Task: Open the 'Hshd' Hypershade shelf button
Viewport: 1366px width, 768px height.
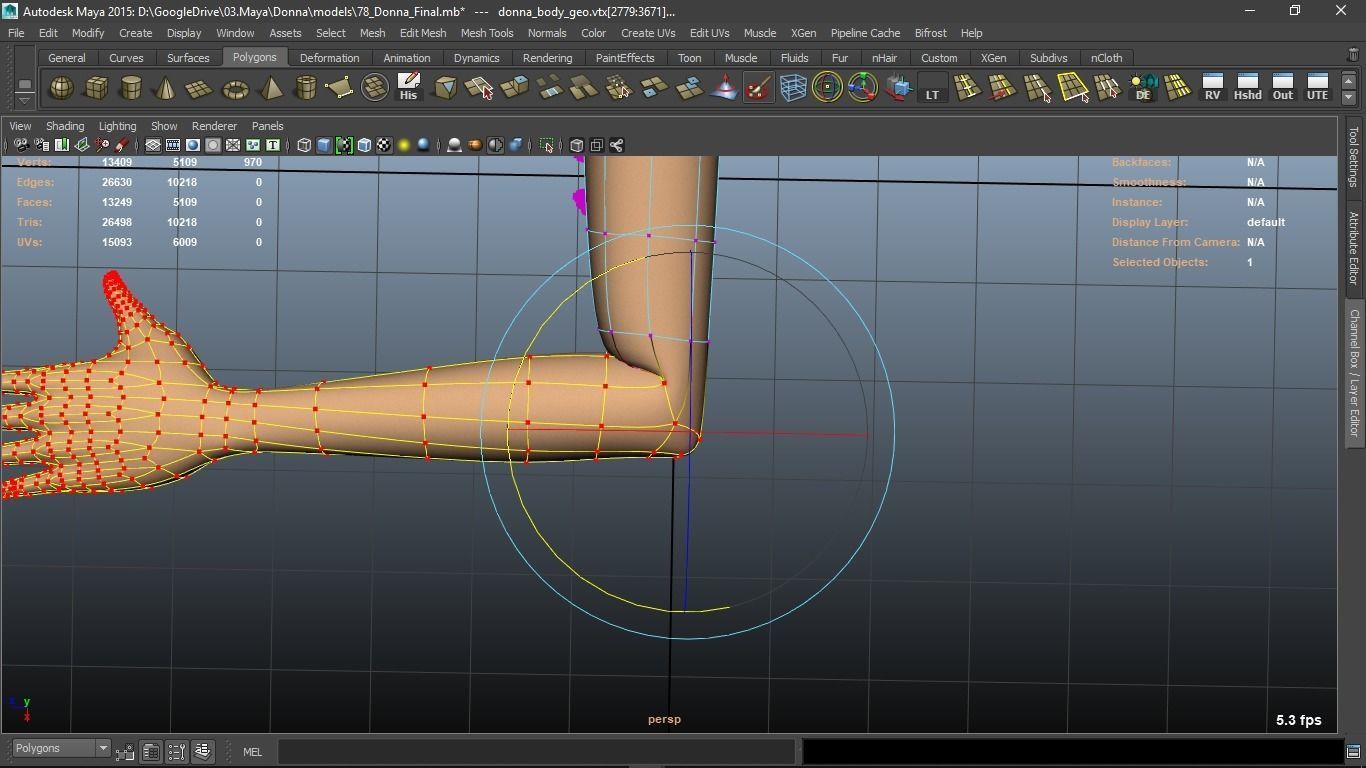Action: (x=1247, y=88)
